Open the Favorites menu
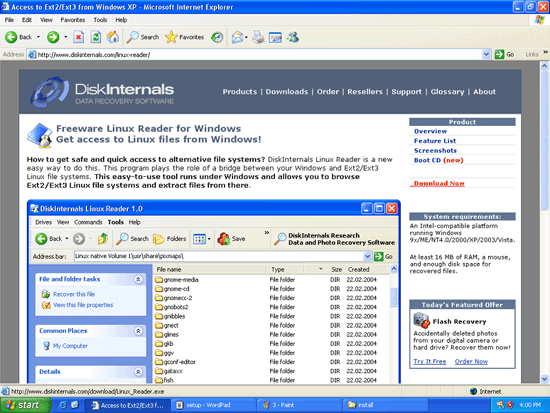This screenshot has width=550, height=413. (x=73, y=20)
